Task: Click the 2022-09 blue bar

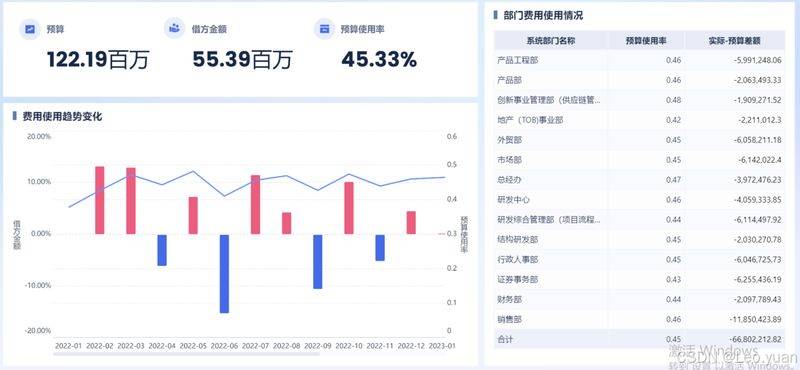Action: 318,262
